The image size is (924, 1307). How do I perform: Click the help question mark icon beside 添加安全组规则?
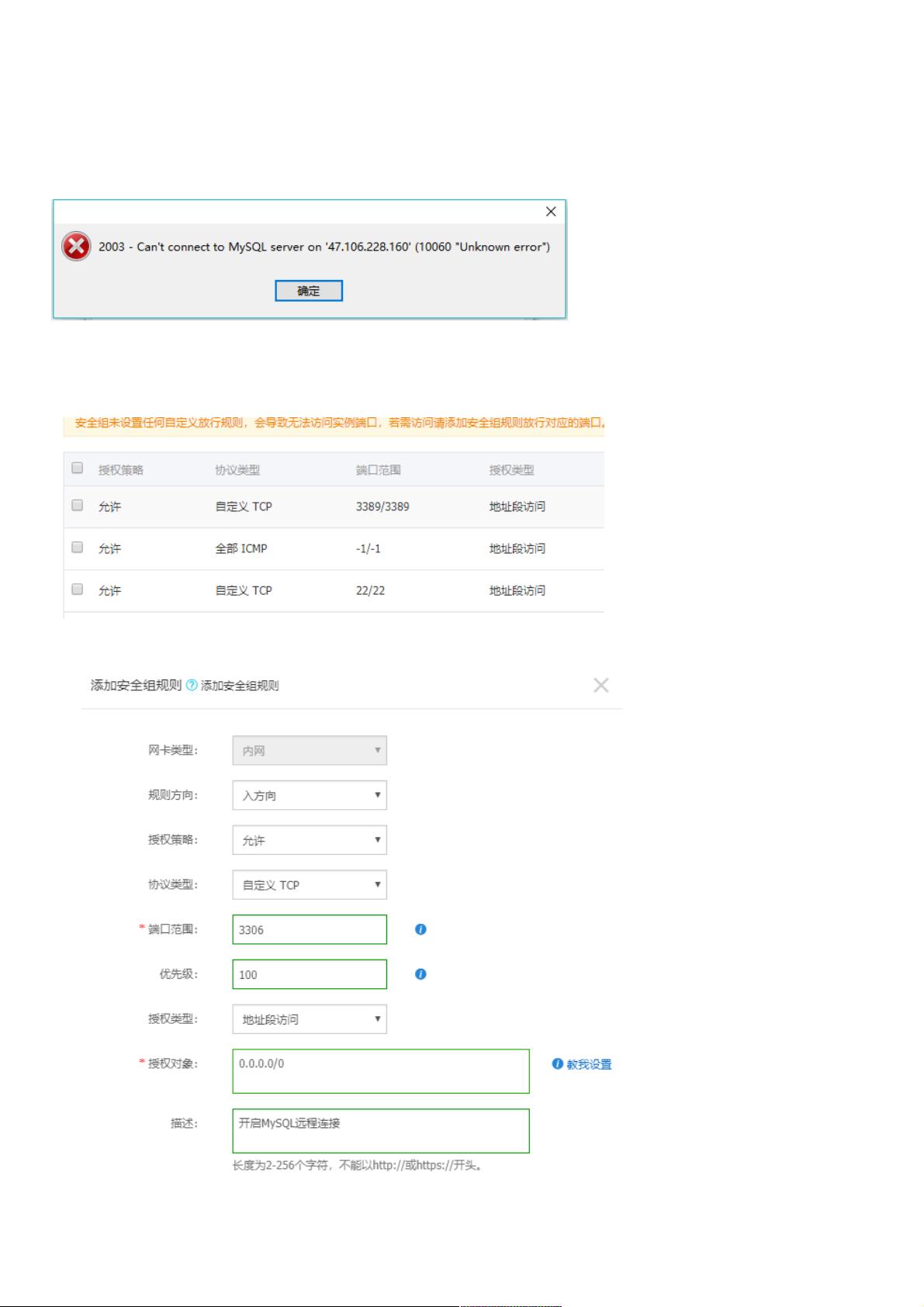pos(192,686)
